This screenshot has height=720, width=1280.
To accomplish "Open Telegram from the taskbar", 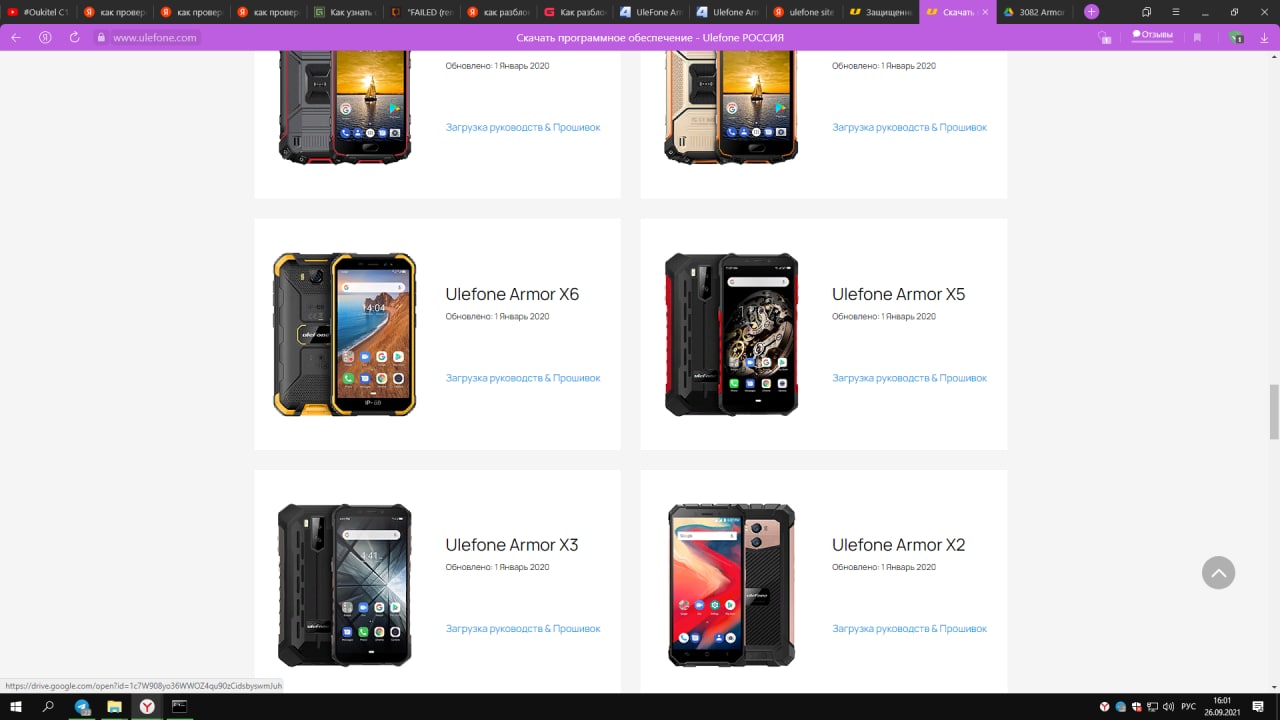I will coord(82,707).
